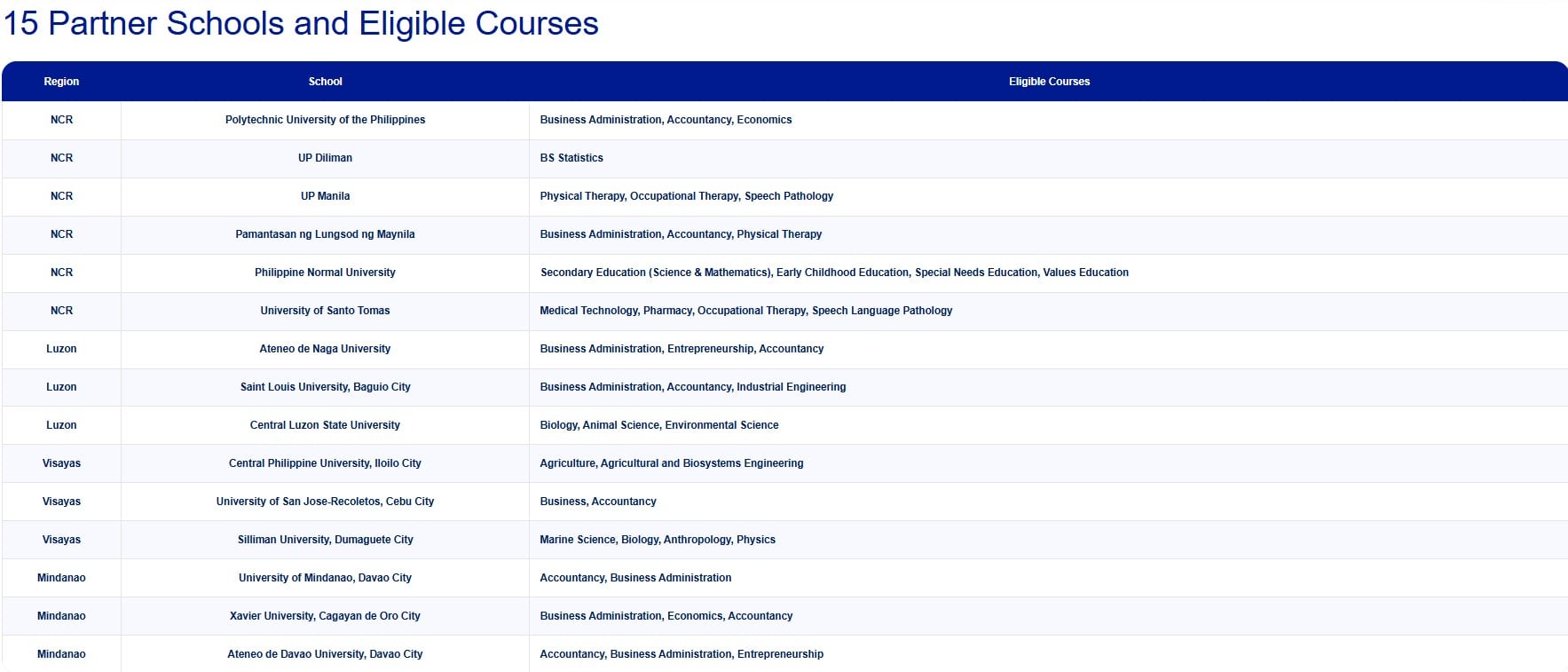Click the School column header
This screenshot has width=1568, height=672.
pyautogui.click(x=325, y=82)
